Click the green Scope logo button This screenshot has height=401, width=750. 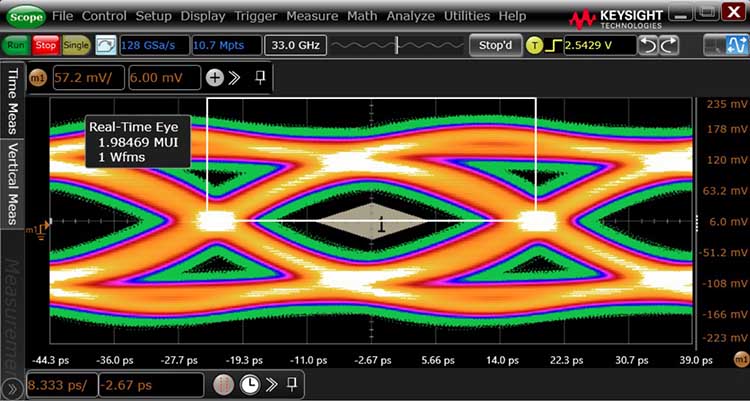coord(26,17)
